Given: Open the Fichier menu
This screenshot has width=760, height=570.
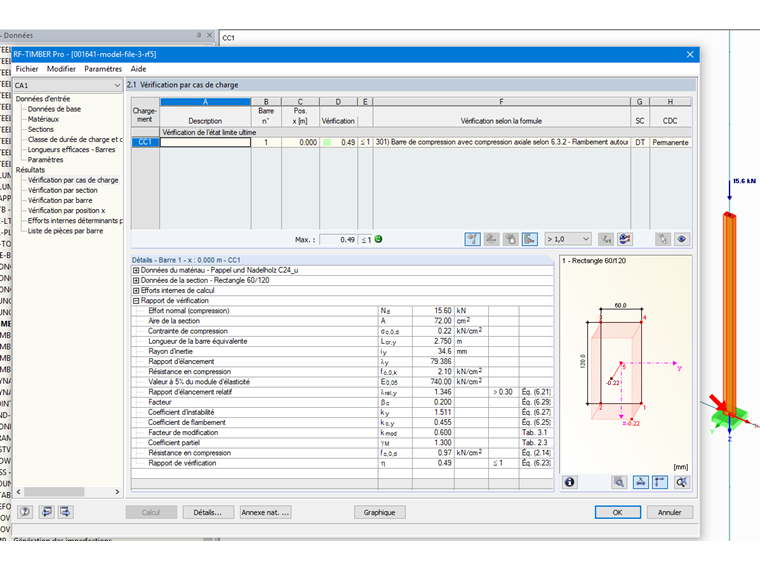Looking at the screenshot, I should 27,69.
